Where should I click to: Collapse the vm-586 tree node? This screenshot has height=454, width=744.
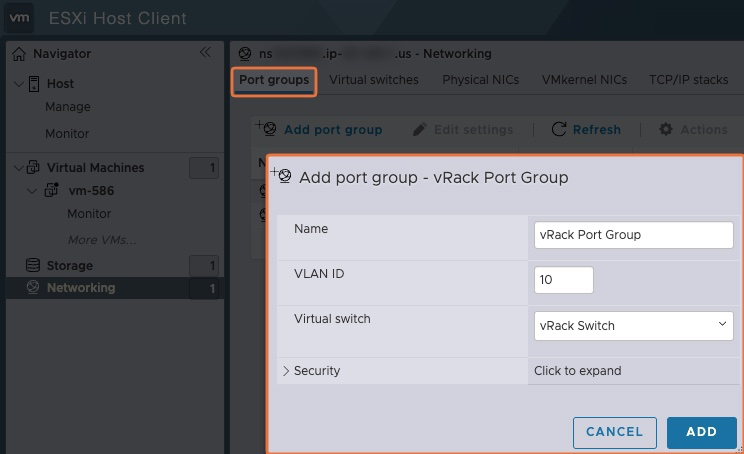[x=32, y=191]
